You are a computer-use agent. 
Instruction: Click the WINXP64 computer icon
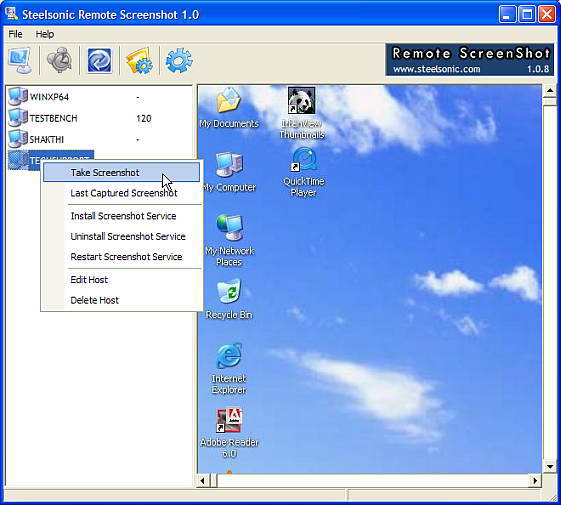click(x=18, y=96)
